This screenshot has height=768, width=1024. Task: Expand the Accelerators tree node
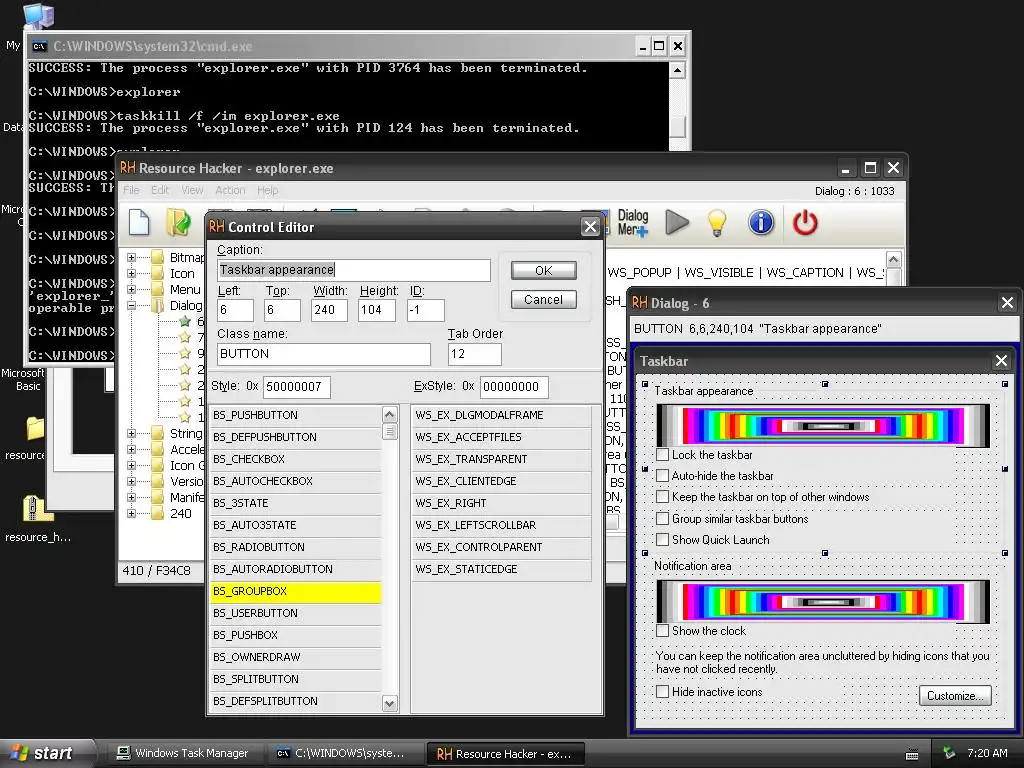pos(131,449)
